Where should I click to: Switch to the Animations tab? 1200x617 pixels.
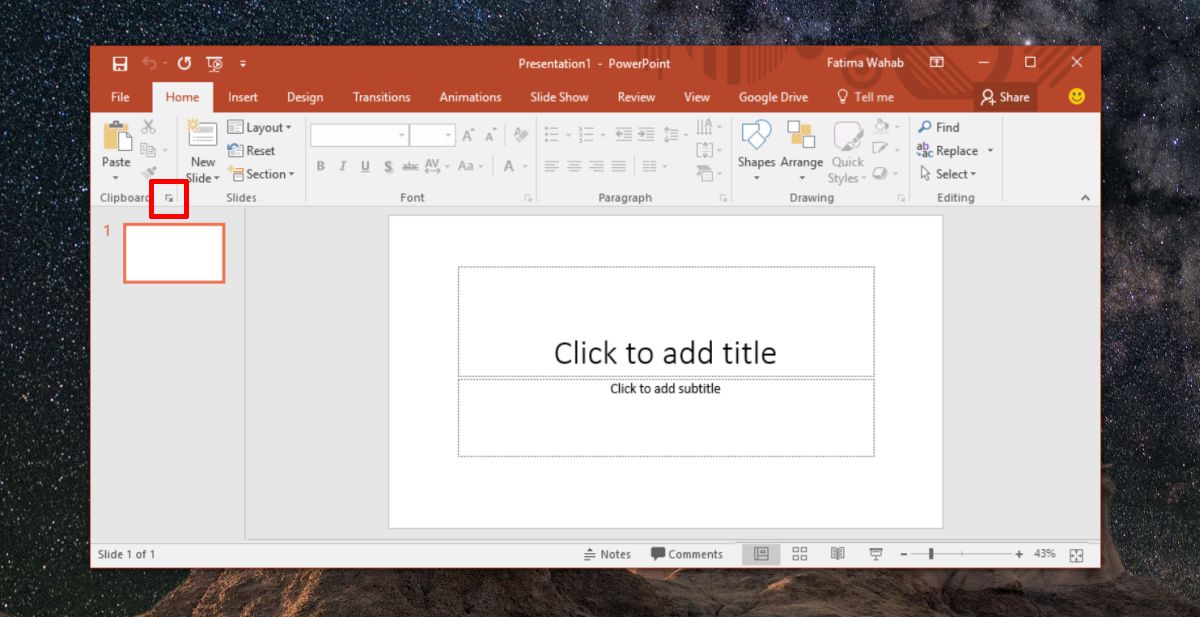470,97
